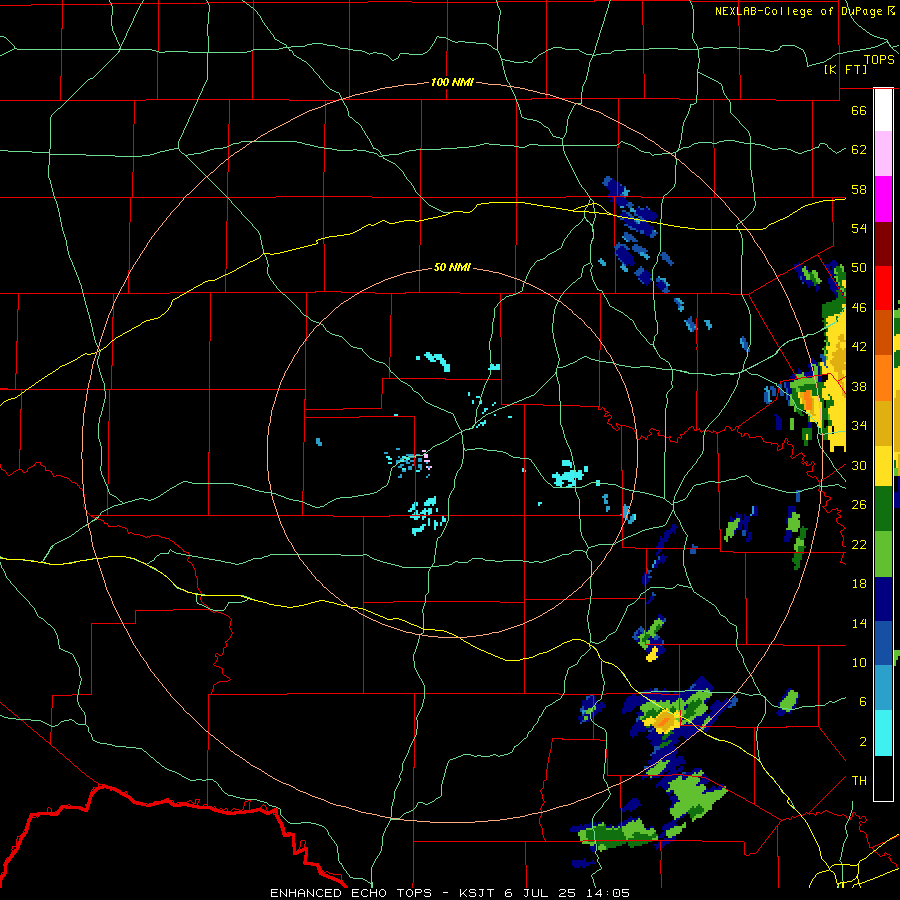This screenshot has width=900, height=900.
Task: Click the 10 value on the scale
Action: (859, 662)
